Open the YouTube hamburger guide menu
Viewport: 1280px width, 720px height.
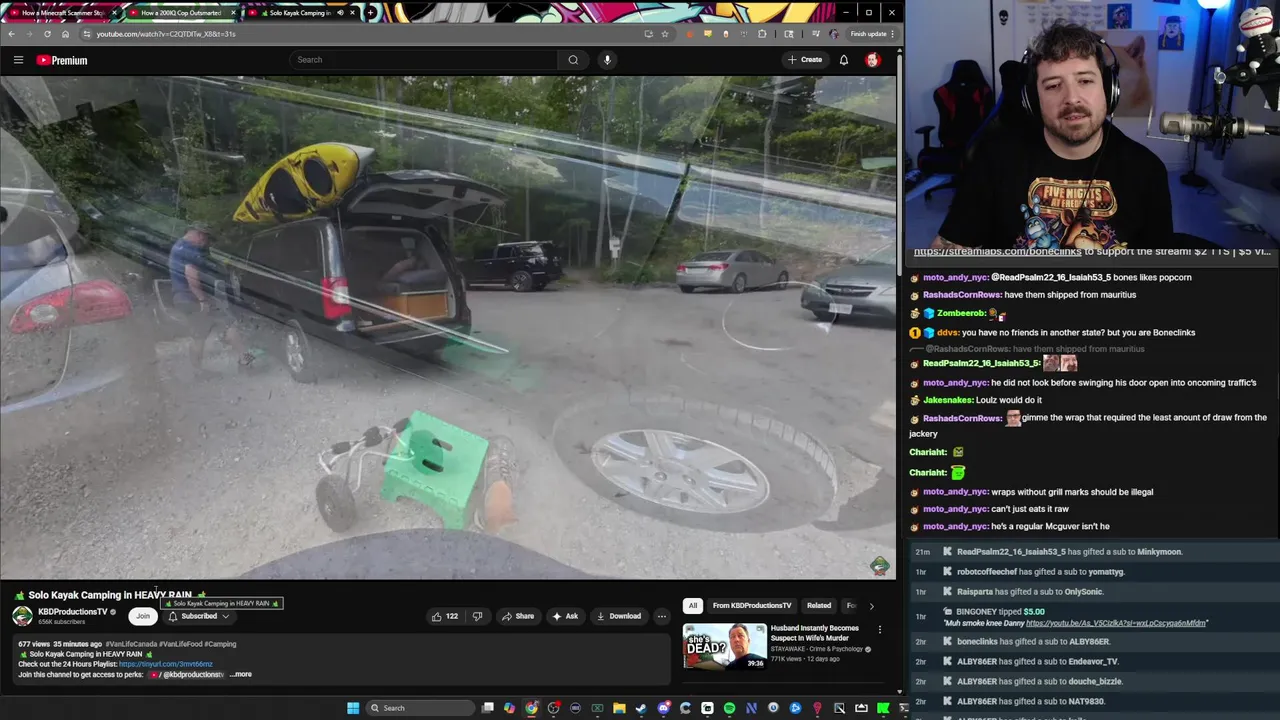18,60
